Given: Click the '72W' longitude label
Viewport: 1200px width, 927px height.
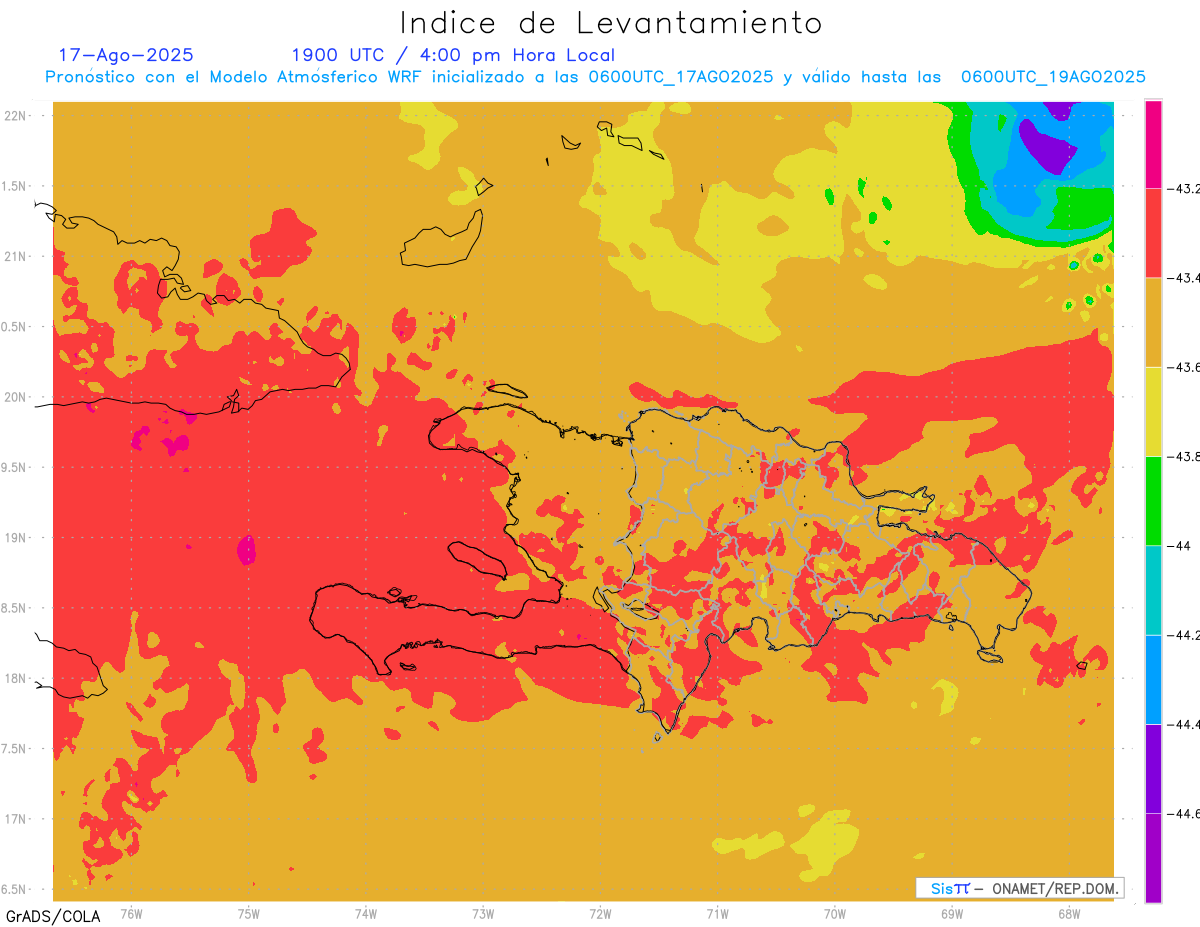Looking at the screenshot, I should pos(600,913).
